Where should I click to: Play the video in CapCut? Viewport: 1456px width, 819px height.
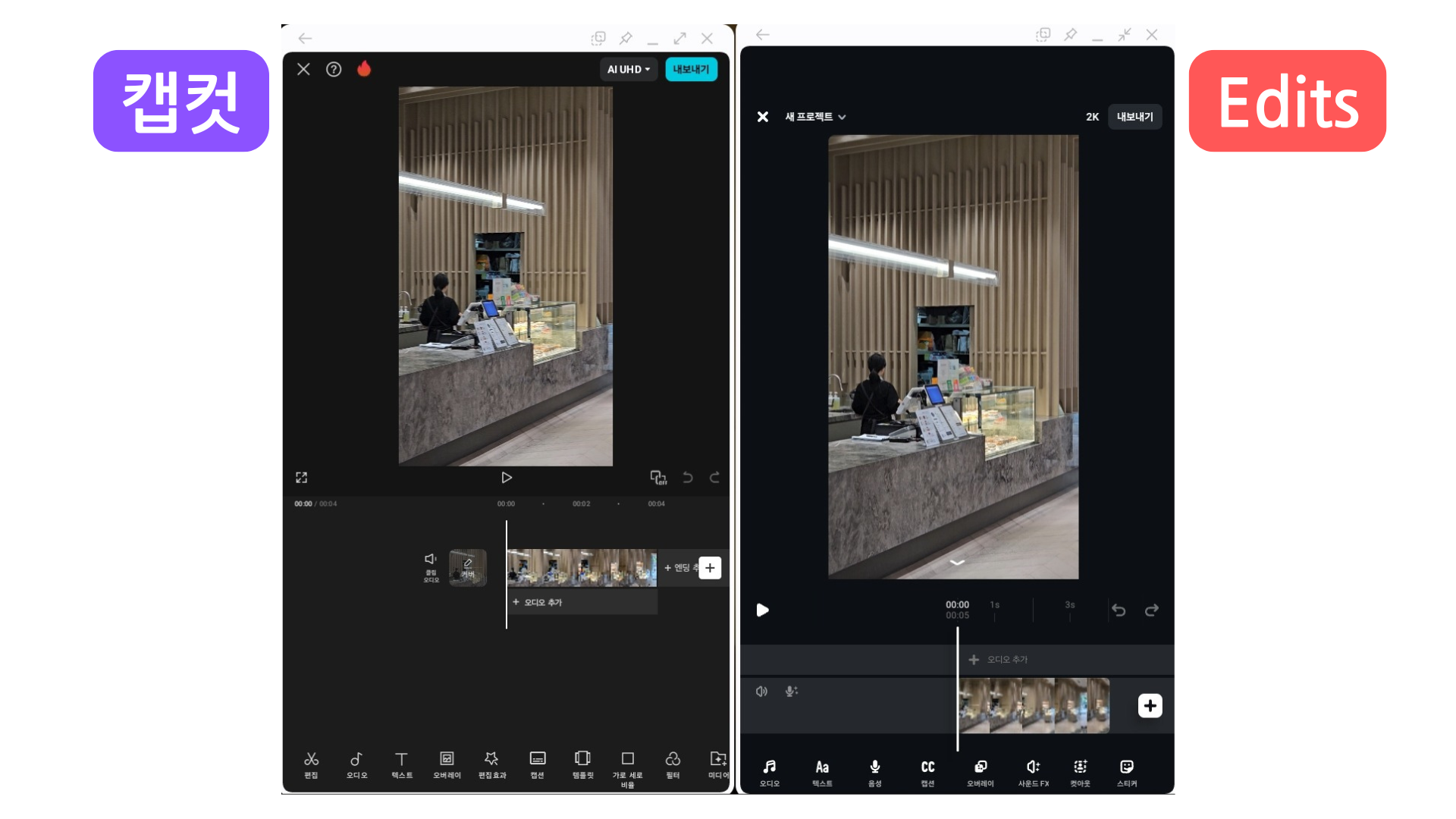(x=507, y=477)
